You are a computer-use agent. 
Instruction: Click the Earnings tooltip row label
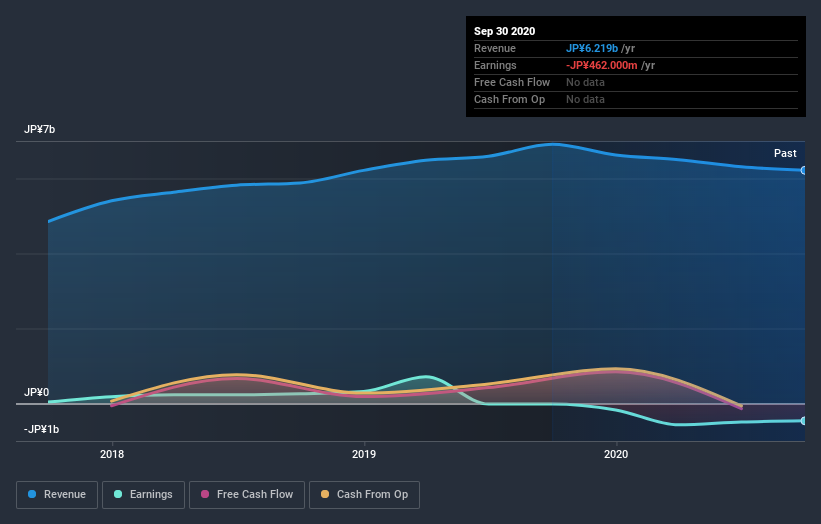click(x=495, y=65)
